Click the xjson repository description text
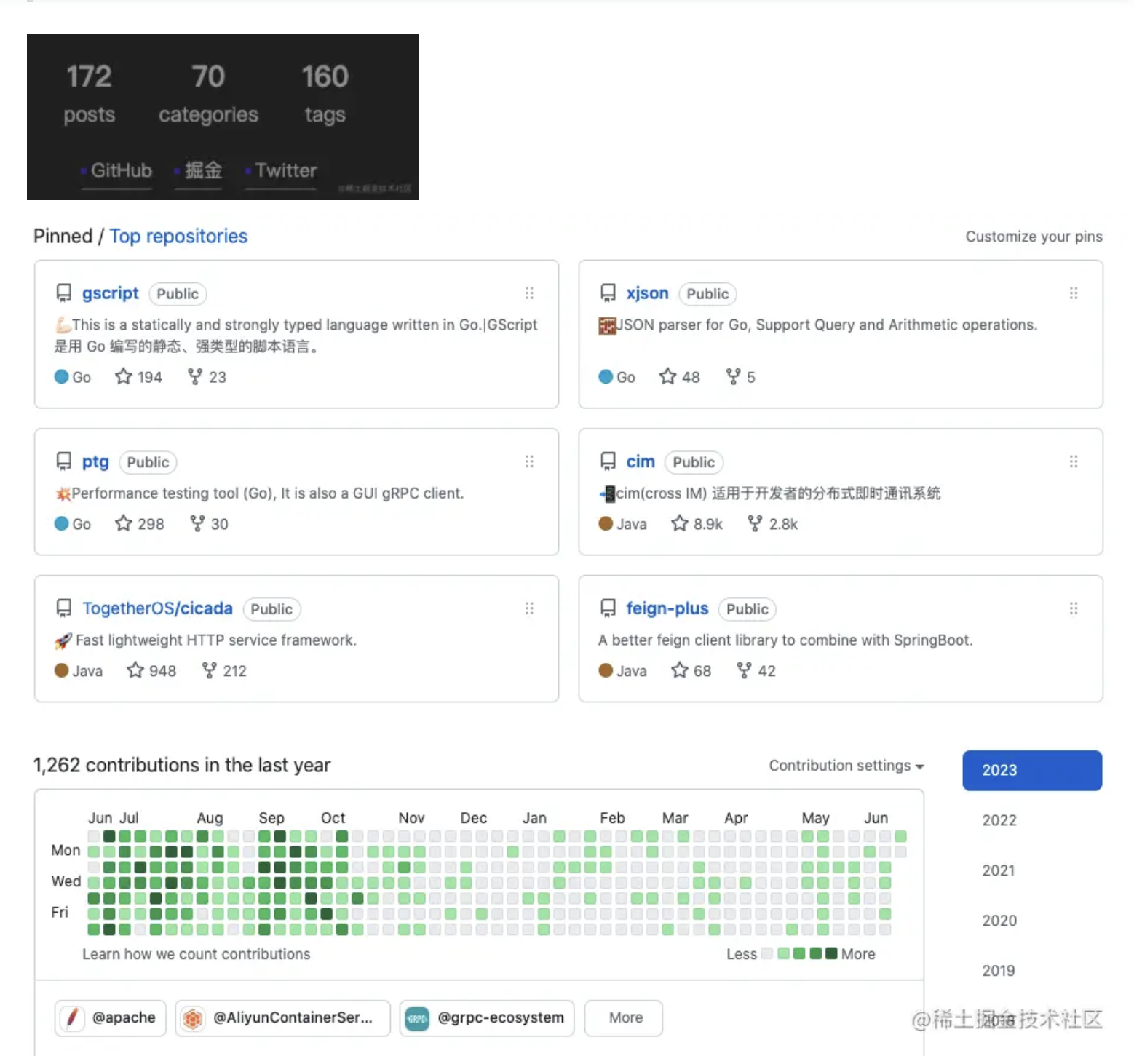This screenshot has height=1064, width=1134. pos(818,325)
